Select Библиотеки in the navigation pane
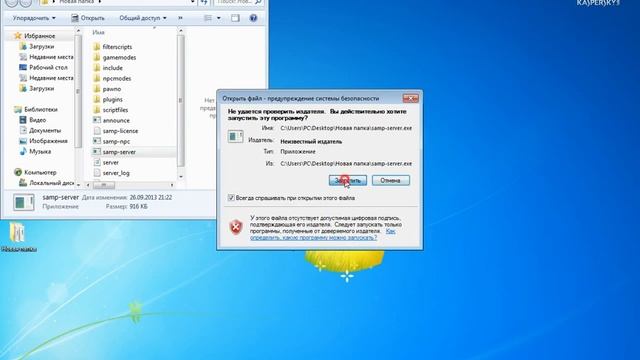The width and height of the screenshot is (640, 360). coord(40,109)
